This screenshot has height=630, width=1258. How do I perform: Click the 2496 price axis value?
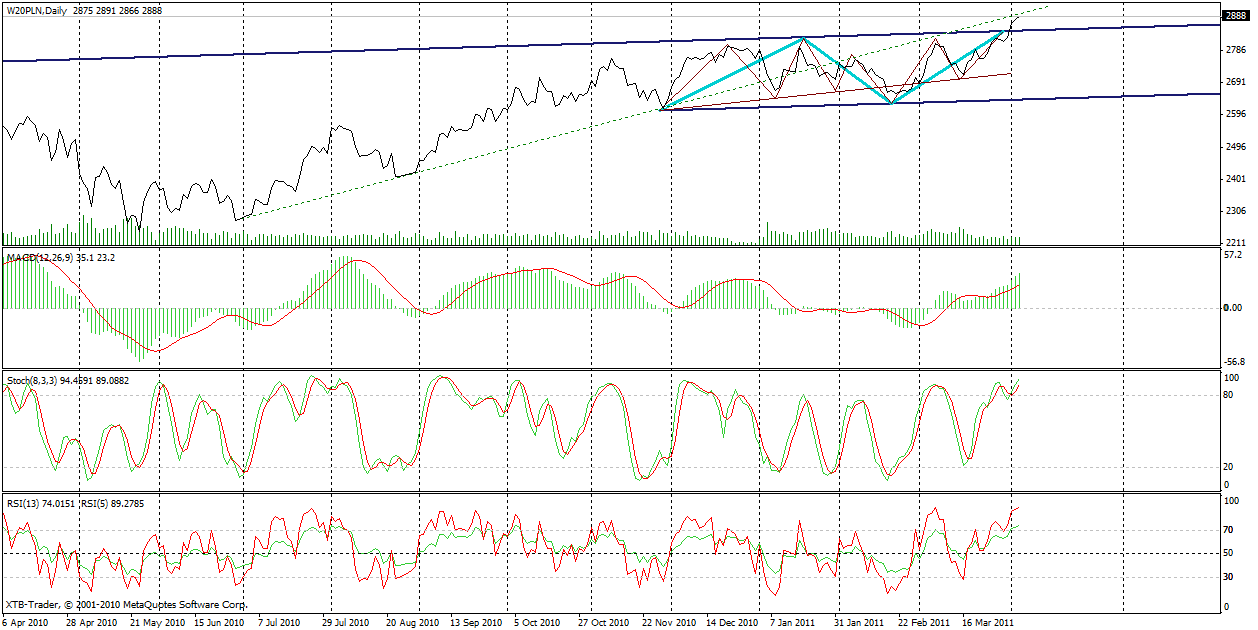tap(1235, 147)
